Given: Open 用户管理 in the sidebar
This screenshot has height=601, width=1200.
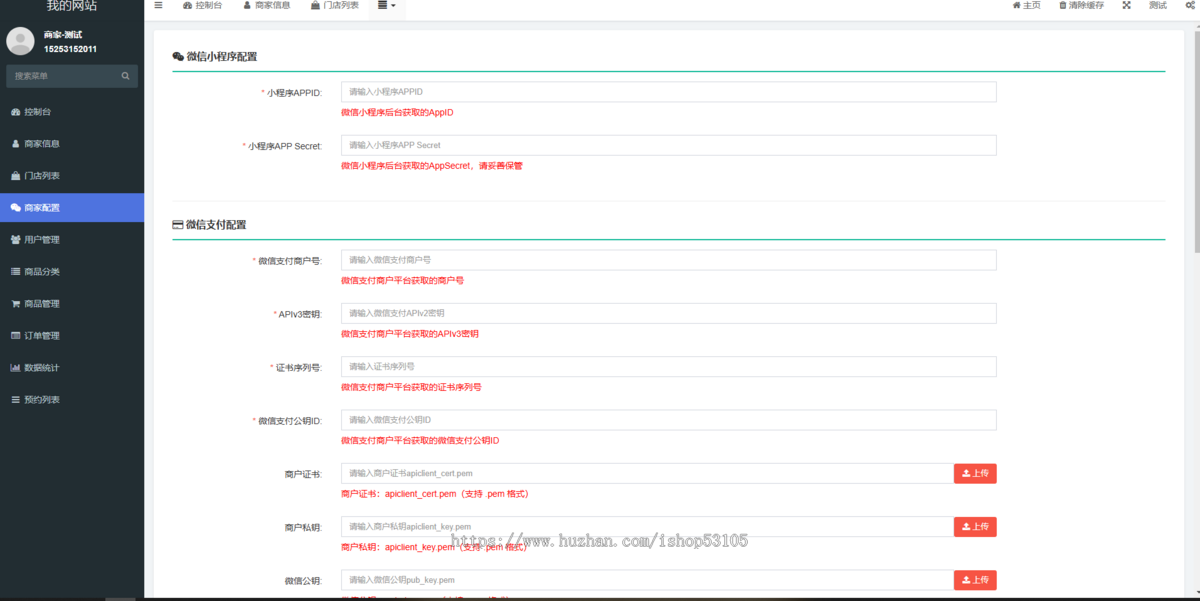Looking at the screenshot, I should [72, 240].
